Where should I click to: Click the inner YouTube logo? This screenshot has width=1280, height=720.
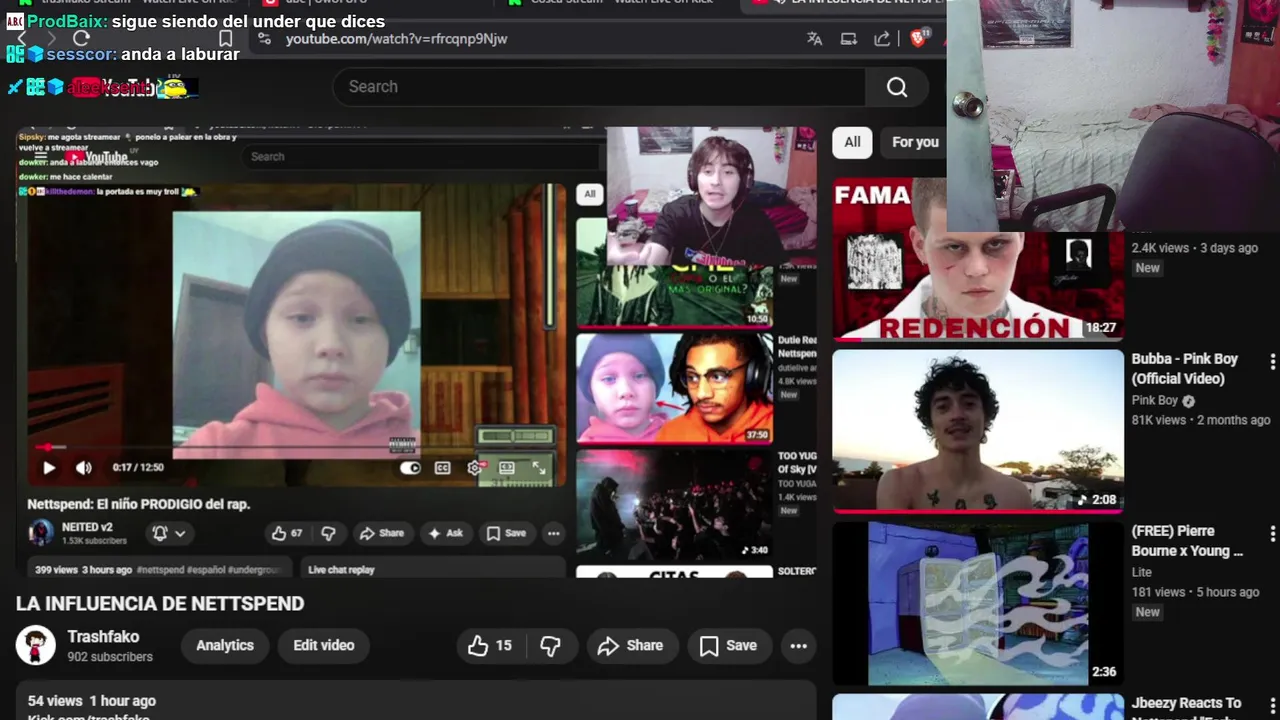(x=96, y=157)
